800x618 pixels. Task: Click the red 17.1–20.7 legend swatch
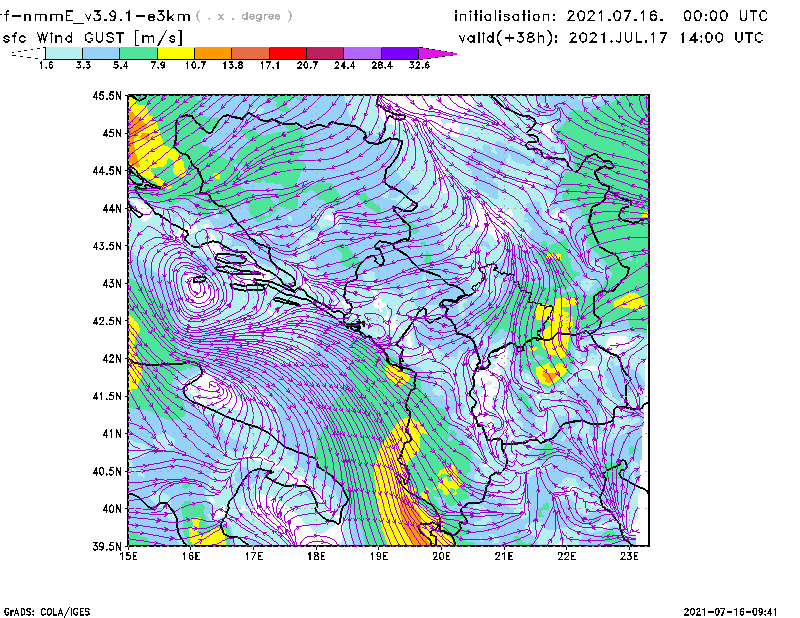click(288, 53)
